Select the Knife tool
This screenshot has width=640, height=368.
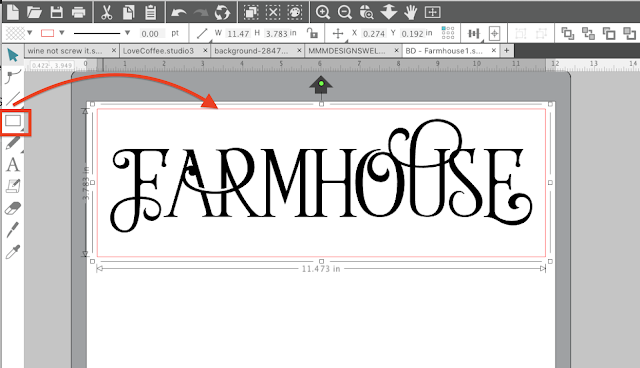pos(13,230)
